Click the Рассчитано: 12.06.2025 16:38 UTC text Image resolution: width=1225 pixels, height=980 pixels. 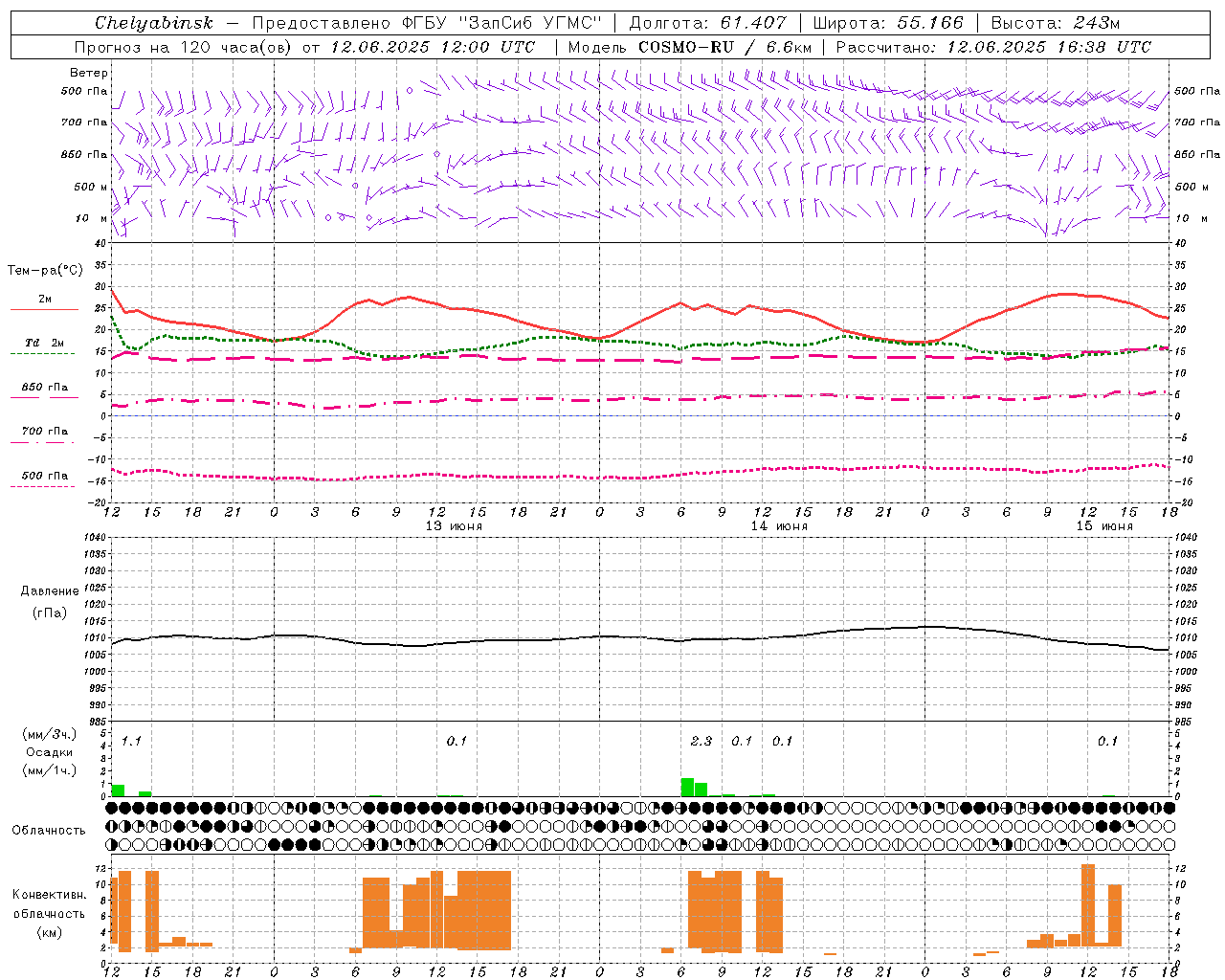click(993, 47)
